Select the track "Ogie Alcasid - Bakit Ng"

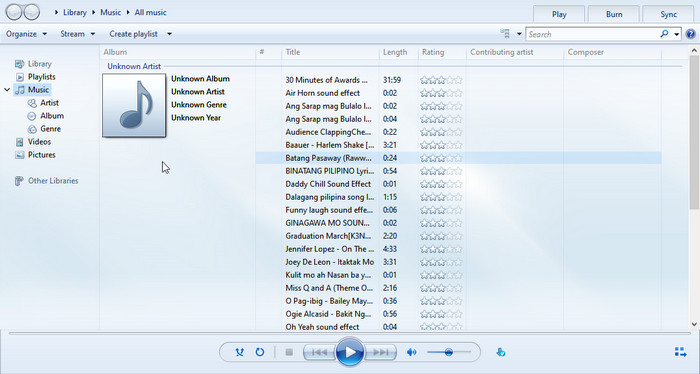[x=328, y=314]
